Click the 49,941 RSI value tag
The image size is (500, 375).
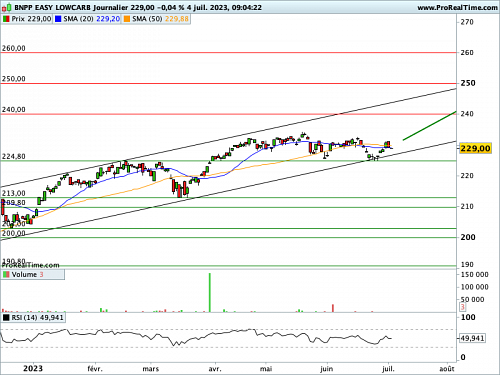[x=472, y=338]
